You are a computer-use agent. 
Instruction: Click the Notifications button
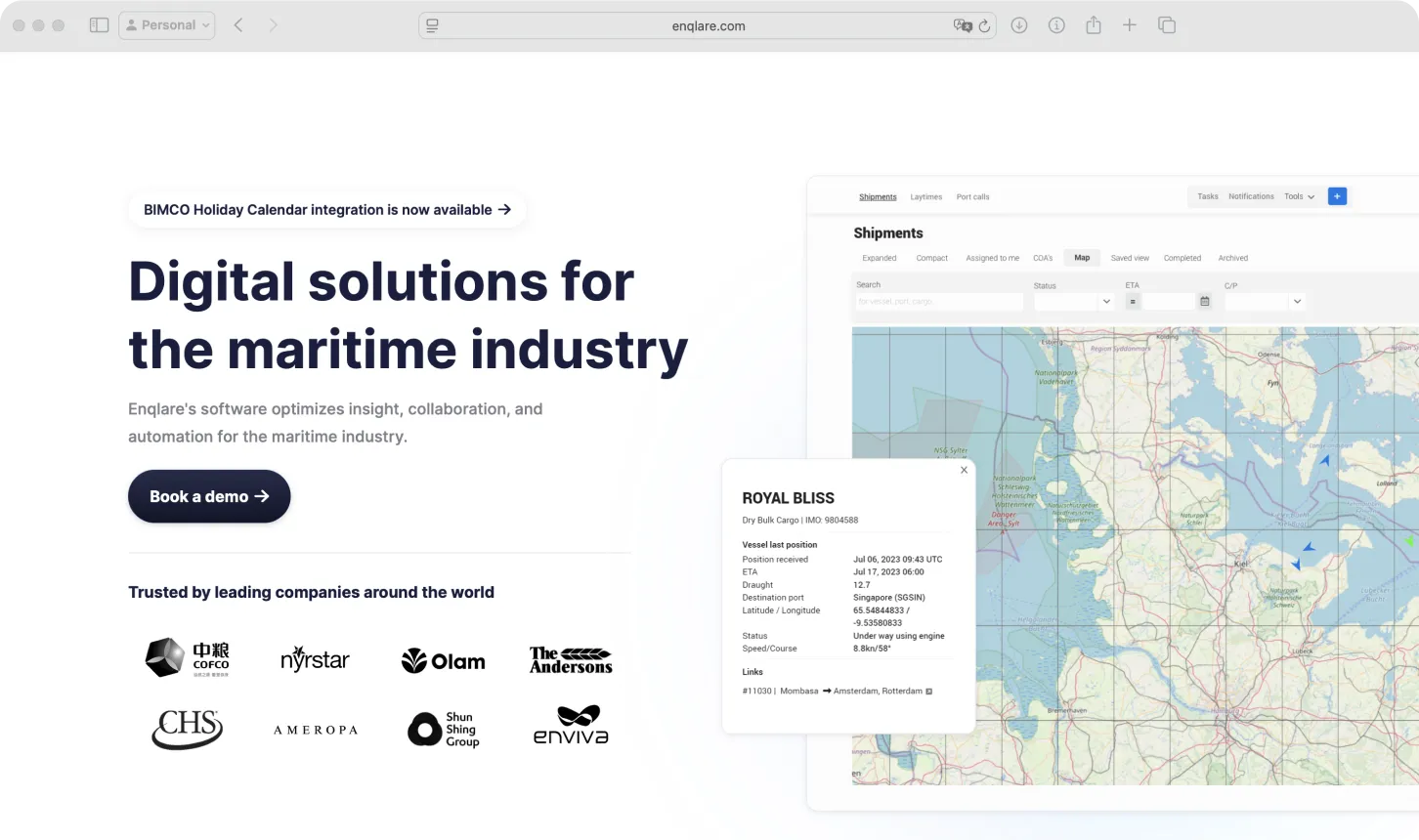[1251, 196]
